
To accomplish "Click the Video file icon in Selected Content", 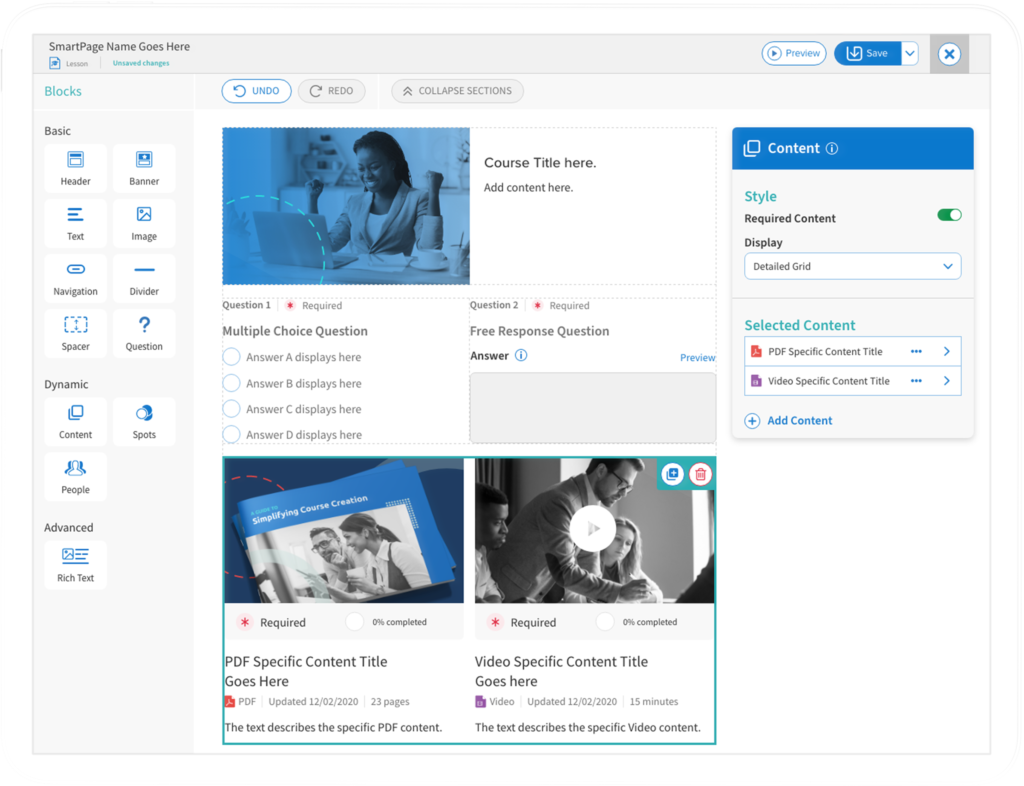I will (756, 381).
